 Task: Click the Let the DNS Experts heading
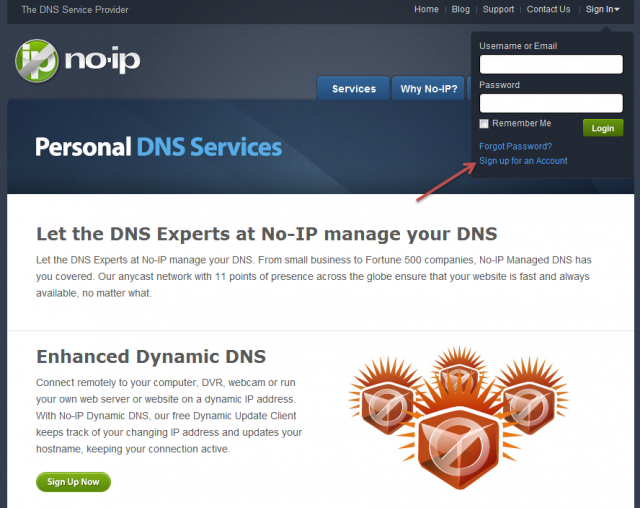[267, 234]
